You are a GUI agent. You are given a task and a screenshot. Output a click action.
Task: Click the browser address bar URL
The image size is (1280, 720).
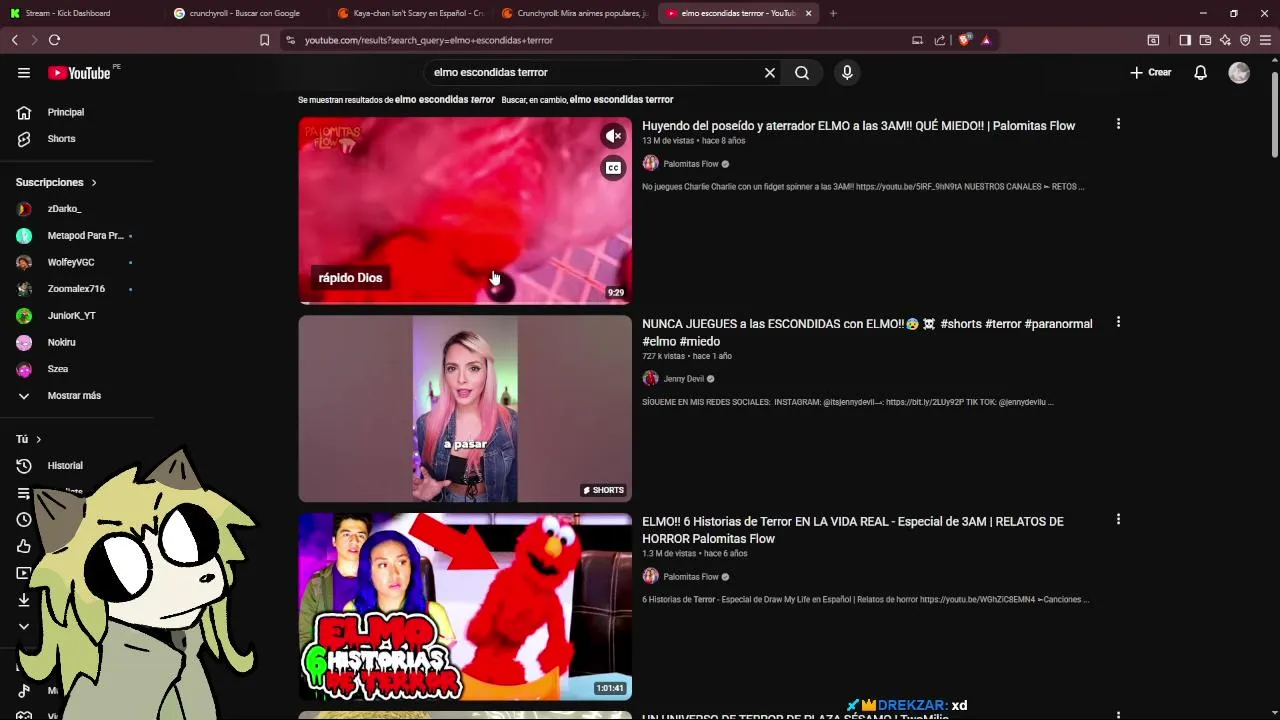(429, 40)
